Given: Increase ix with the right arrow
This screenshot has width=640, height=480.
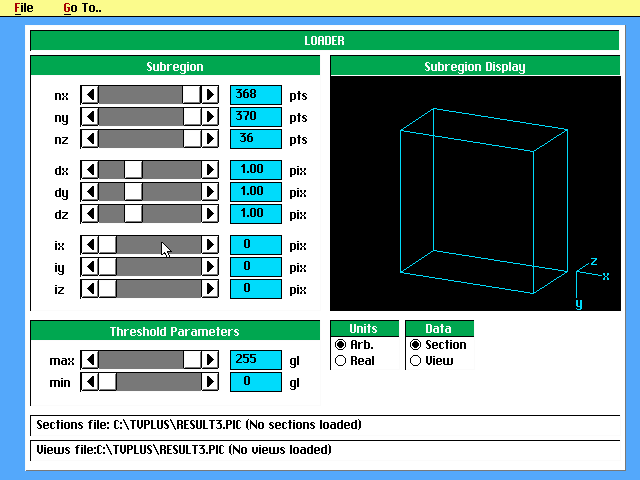Looking at the screenshot, I should tap(210, 245).
